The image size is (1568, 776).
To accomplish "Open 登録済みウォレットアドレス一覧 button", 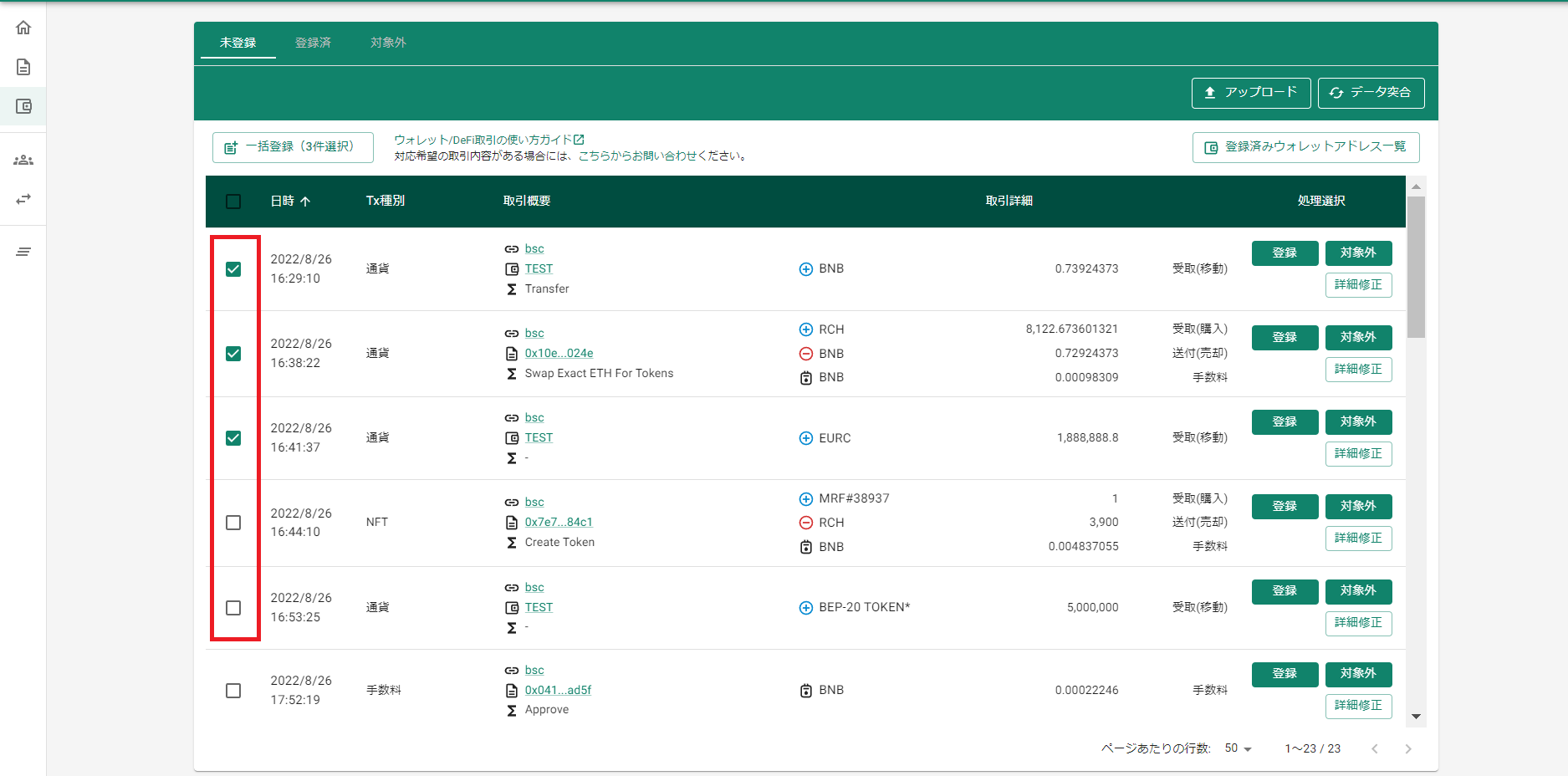I will click(x=1306, y=147).
